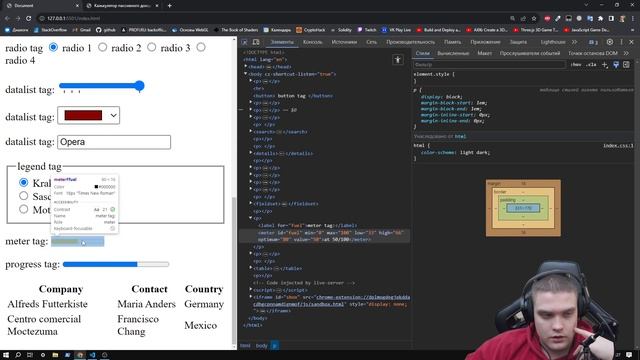Screen dimensions: 640x360
Task: Open the Windows Start menu
Action: click(x=6, y=355)
